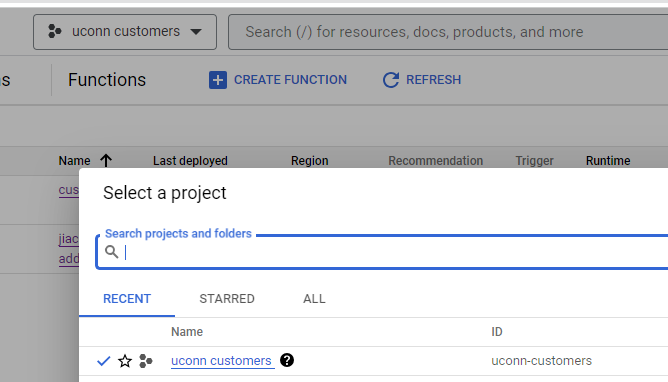Click the REFRESH button label
Viewport: 668px width, 382px height.
[x=433, y=80]
